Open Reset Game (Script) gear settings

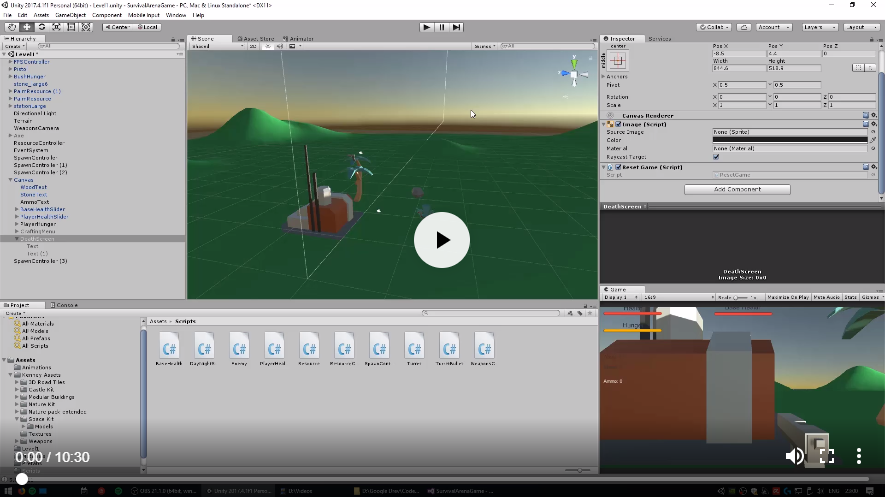[x=874, y=167]
